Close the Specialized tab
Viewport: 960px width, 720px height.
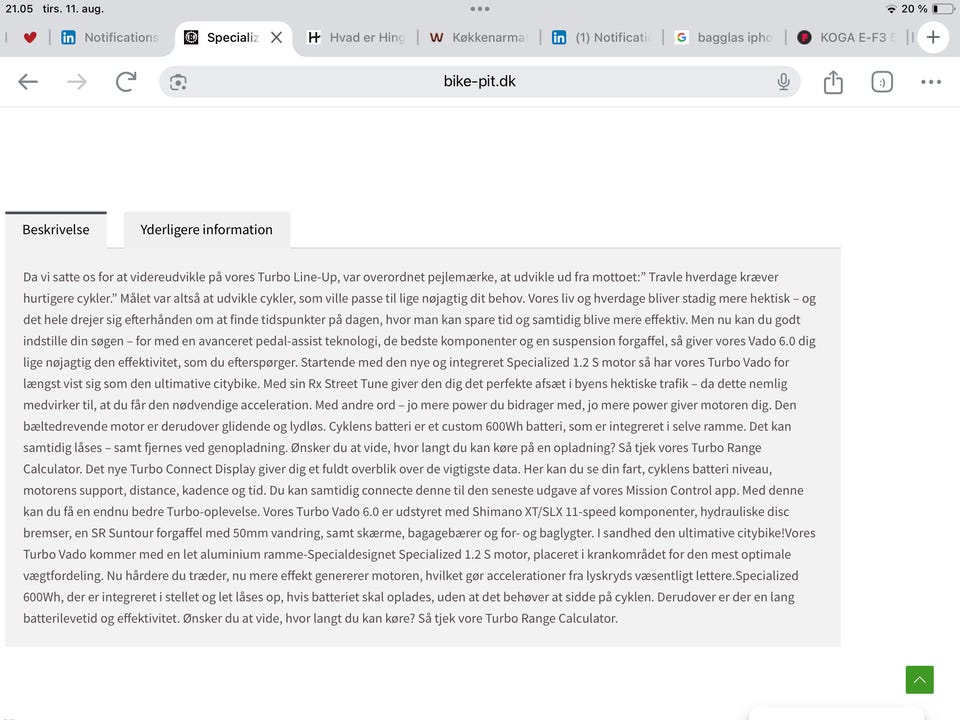(x=277, y=37)
